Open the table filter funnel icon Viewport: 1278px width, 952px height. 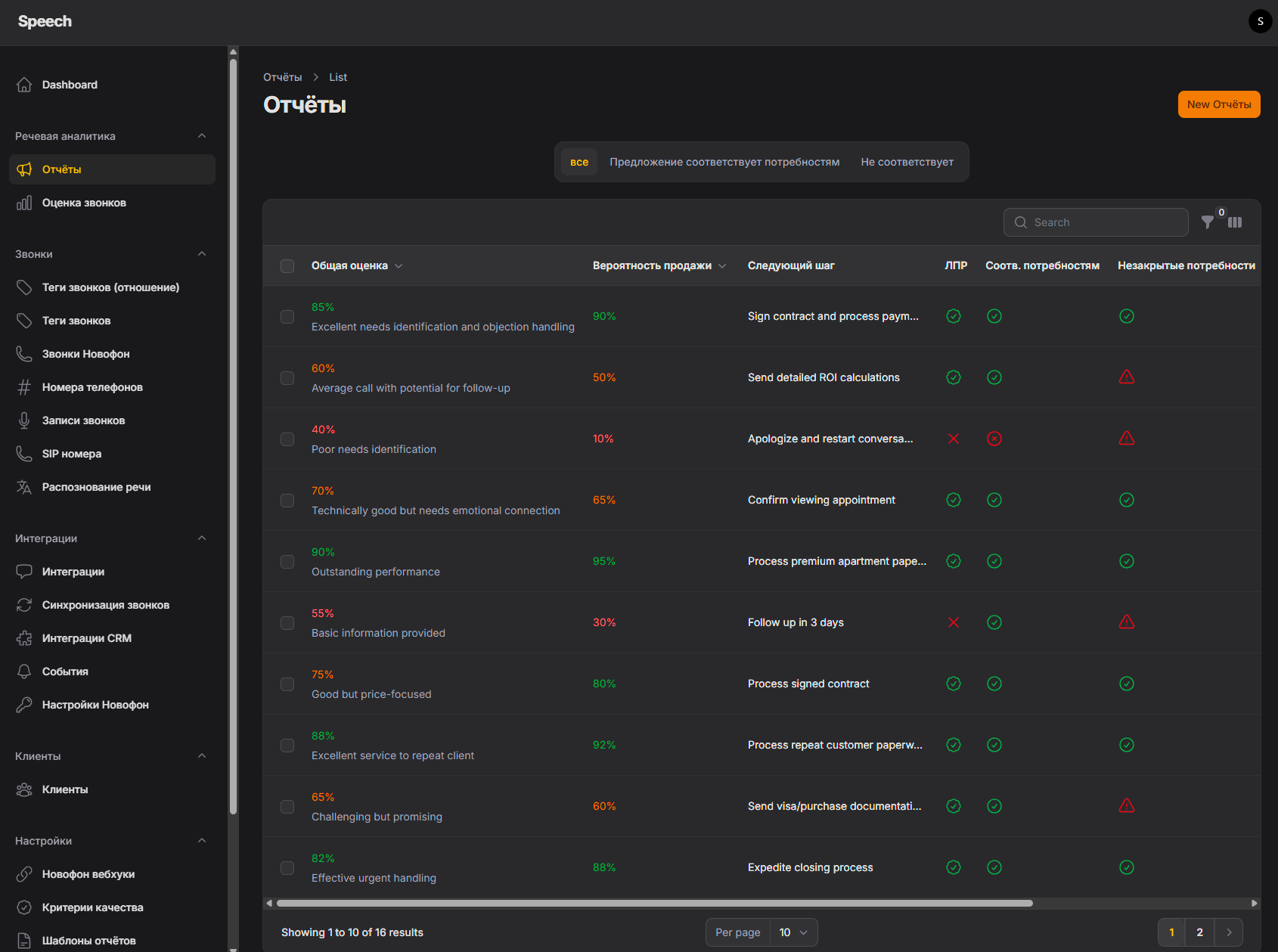pyautogui.click(x=1208, y=222)
